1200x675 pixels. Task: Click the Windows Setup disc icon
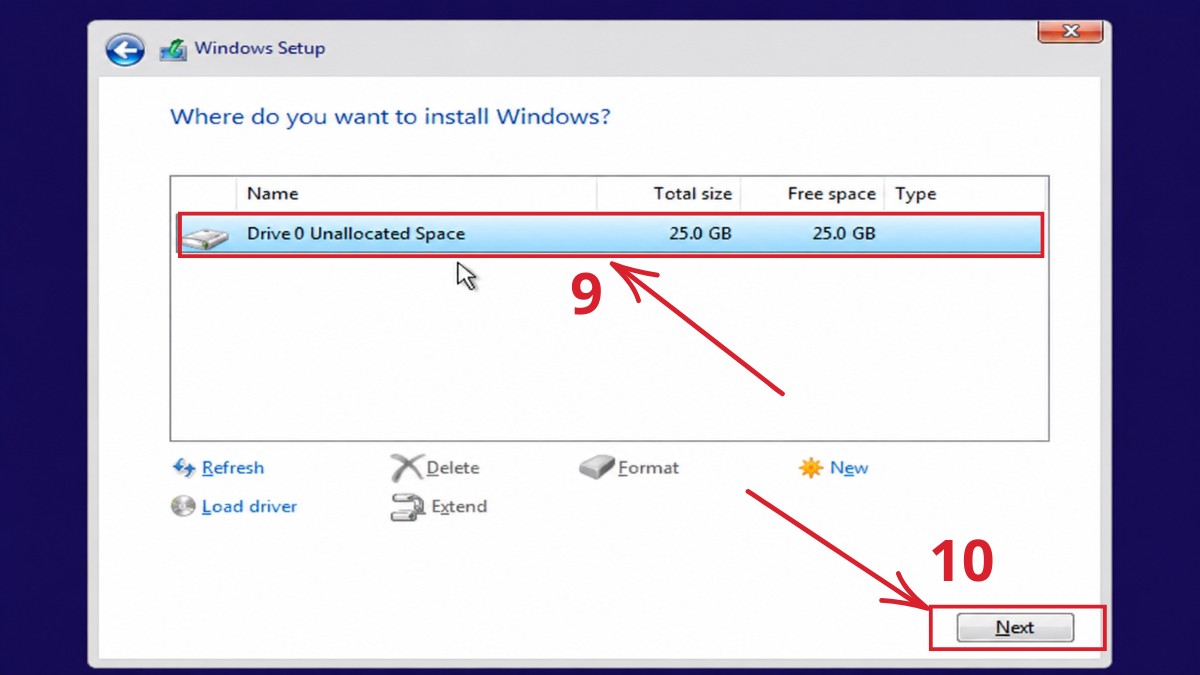point(173,49)
